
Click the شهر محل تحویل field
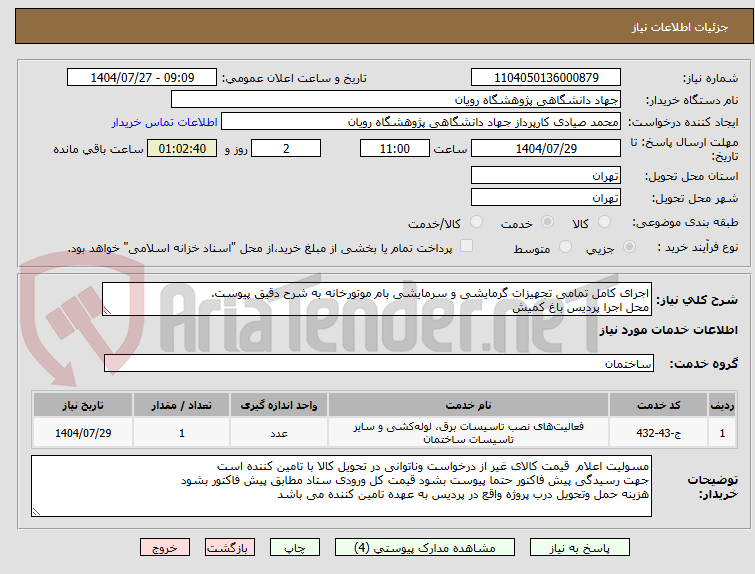[x=546, y=197]
